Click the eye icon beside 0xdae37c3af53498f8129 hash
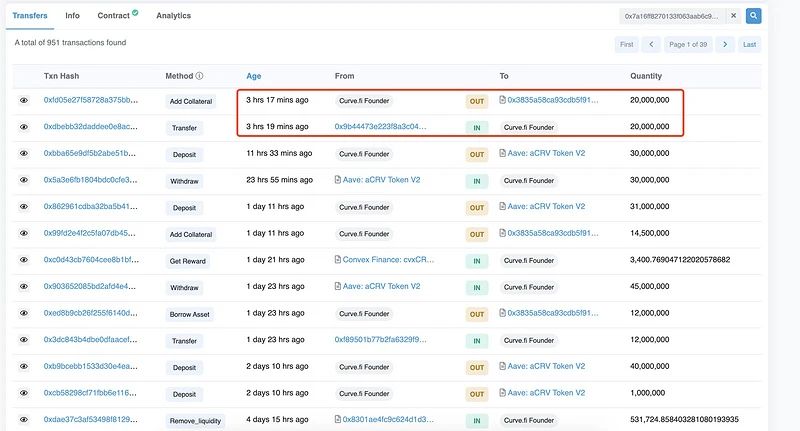800x431 pixels. click(x=24, y=420)
